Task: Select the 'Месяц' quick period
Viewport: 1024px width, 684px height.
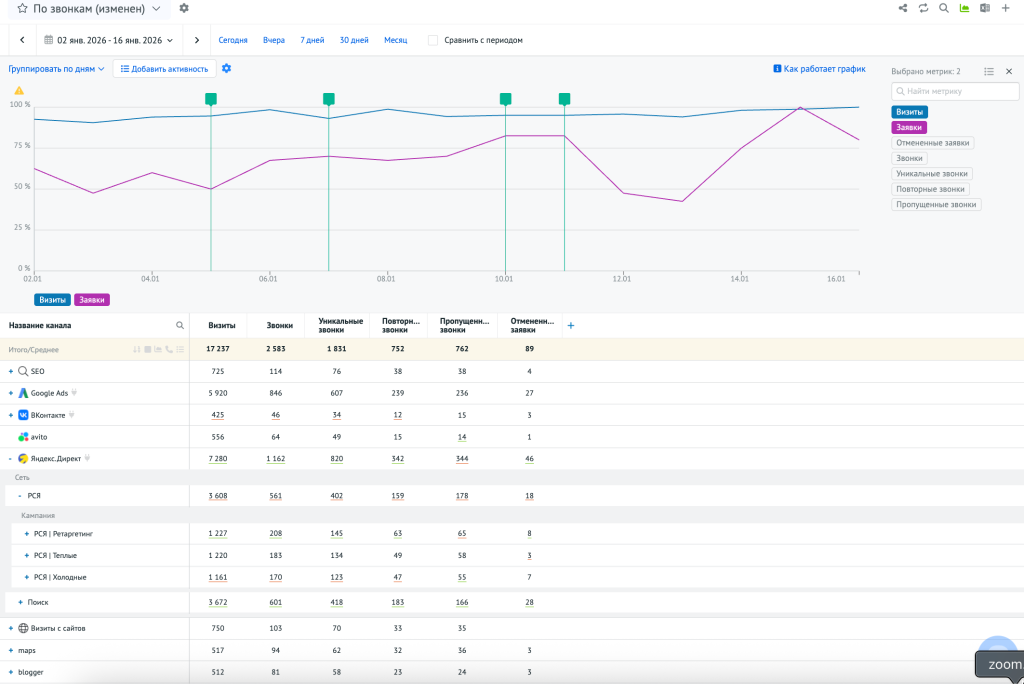Action: [x=395, y=40]
